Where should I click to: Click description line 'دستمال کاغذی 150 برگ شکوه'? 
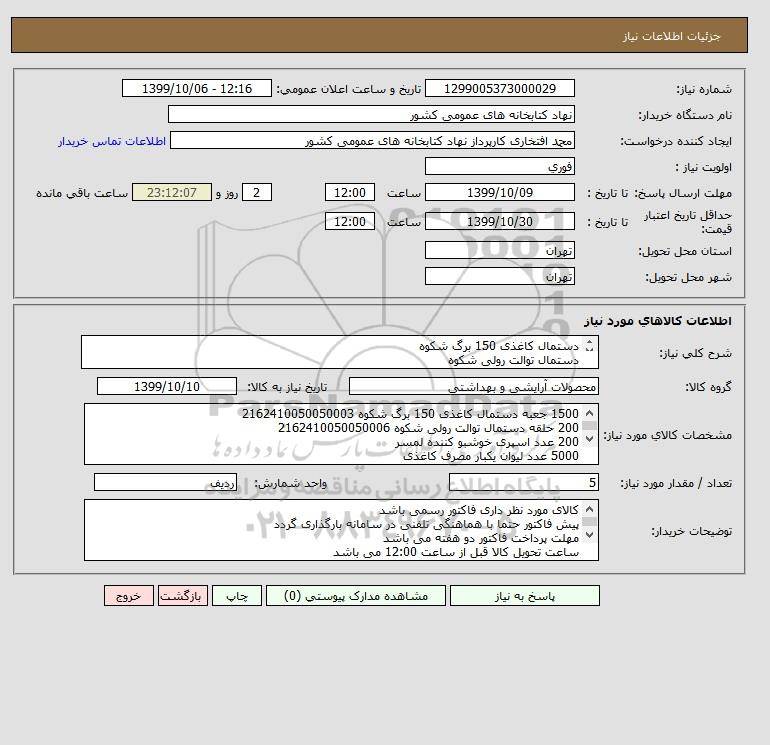point(498,346)
